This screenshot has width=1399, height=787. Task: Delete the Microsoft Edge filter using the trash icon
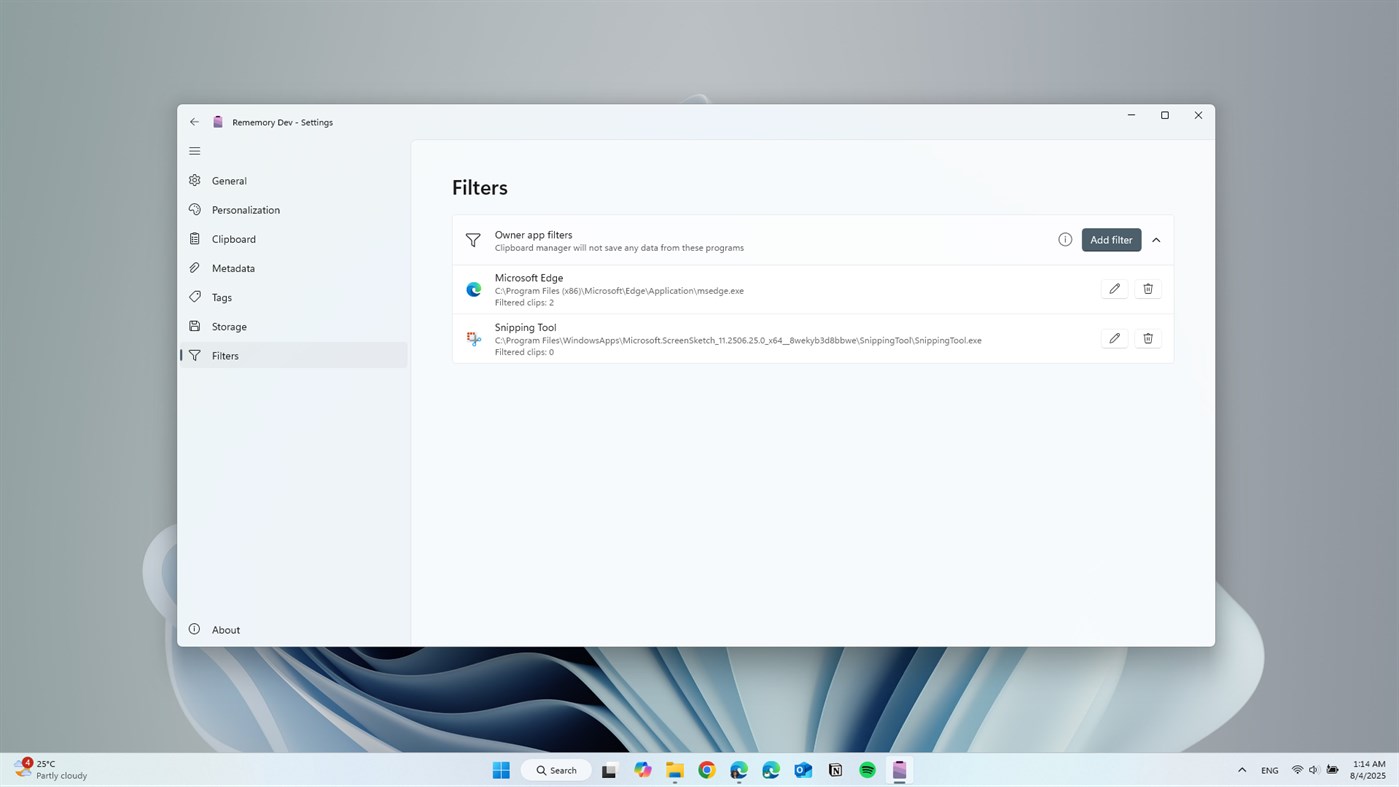pos(1147,288)
